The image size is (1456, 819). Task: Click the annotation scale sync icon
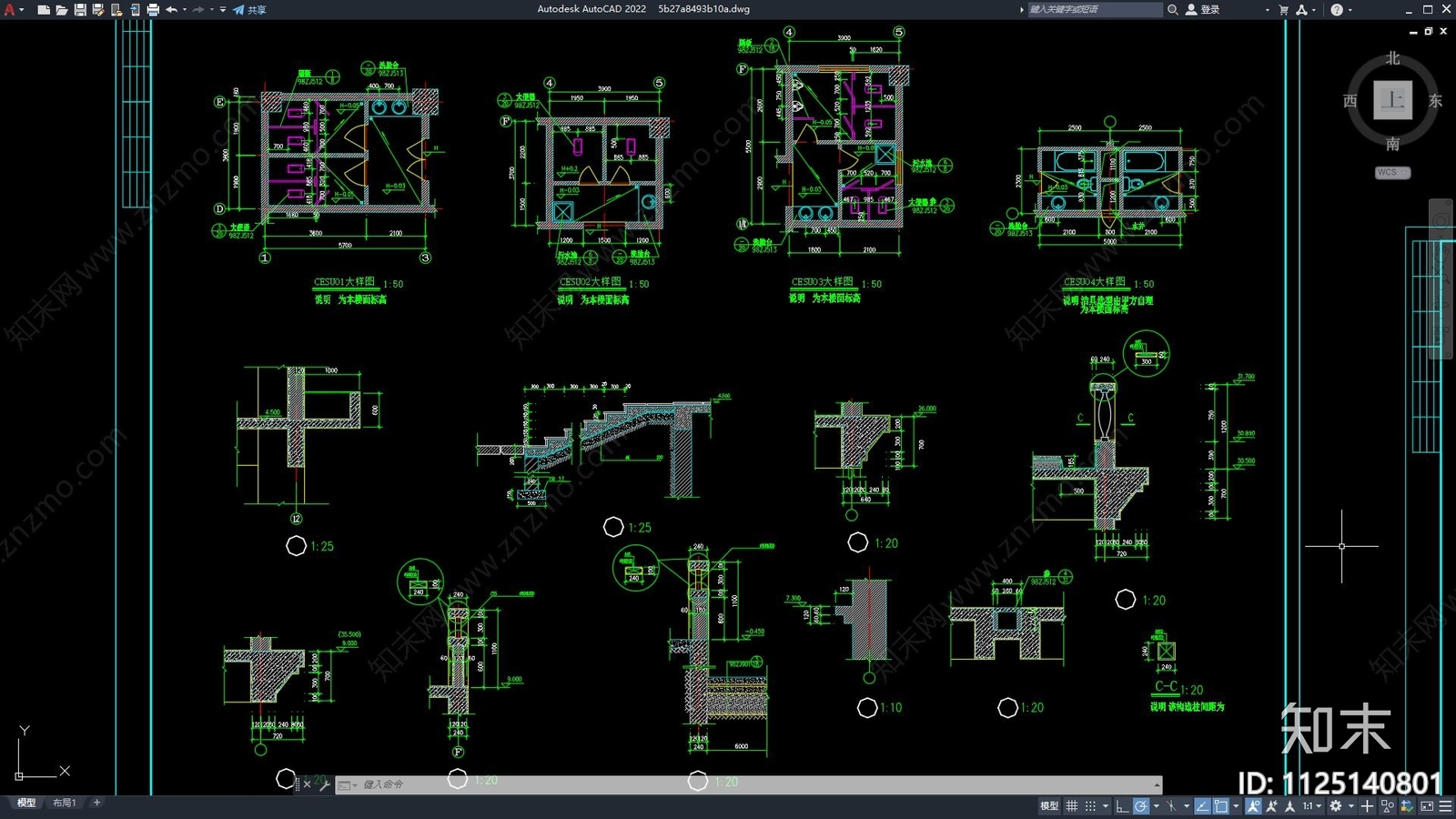coord(1289,806)
